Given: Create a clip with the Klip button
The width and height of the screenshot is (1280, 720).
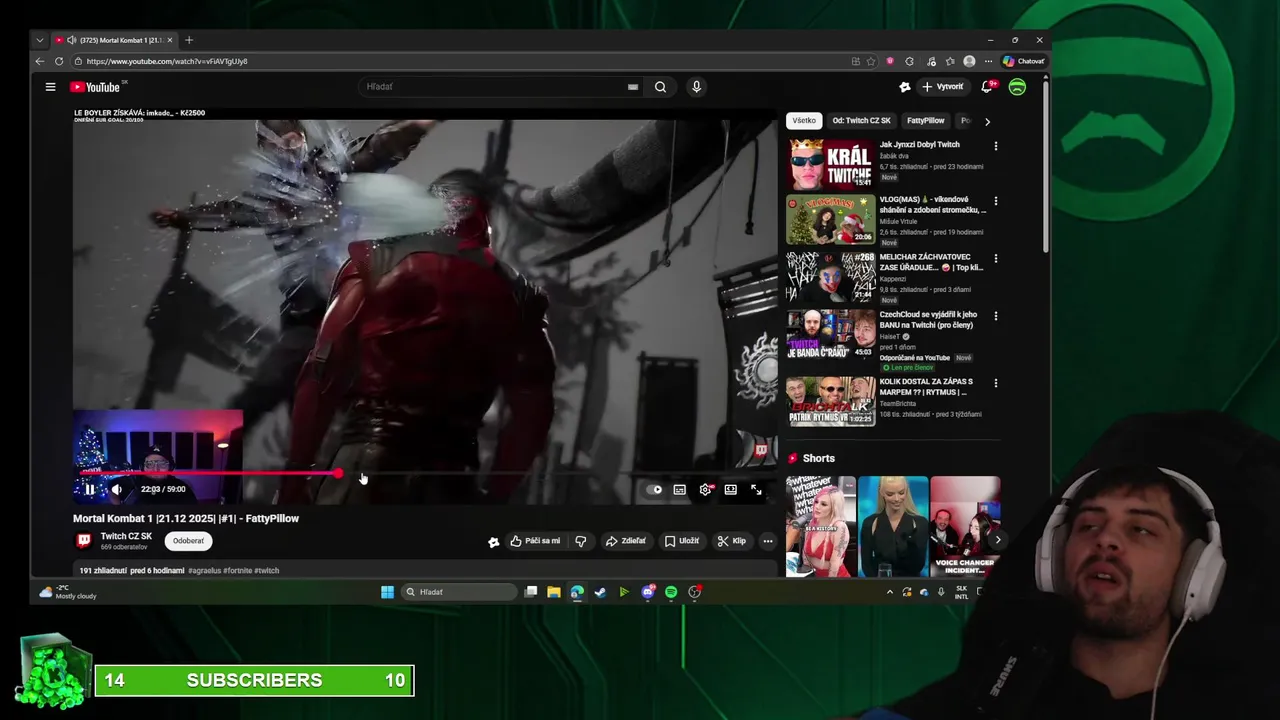Looking at the screenshot, I should click(x=732, y=541).
